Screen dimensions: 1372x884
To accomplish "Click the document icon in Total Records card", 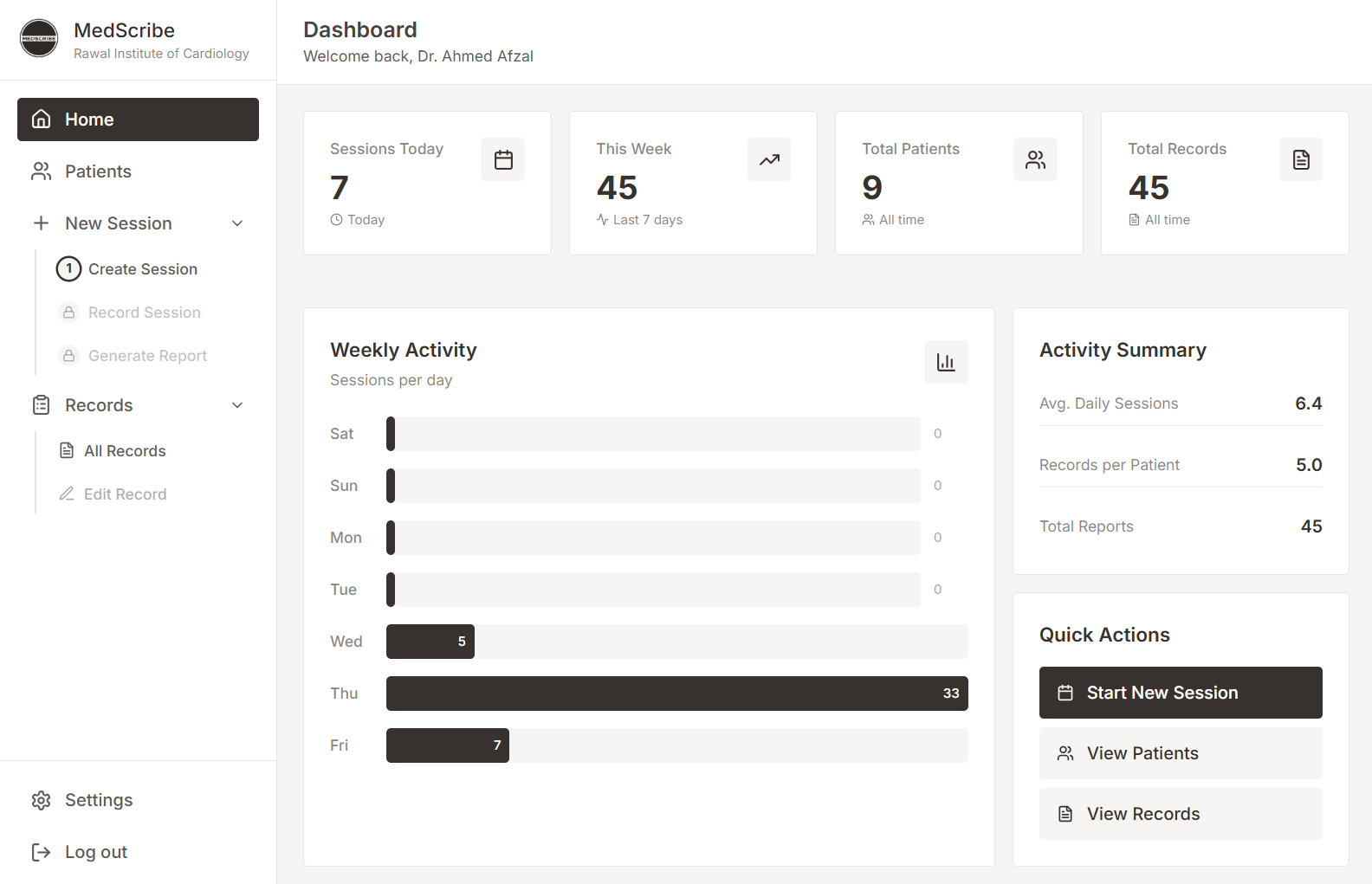I will tap(1301, 159).
